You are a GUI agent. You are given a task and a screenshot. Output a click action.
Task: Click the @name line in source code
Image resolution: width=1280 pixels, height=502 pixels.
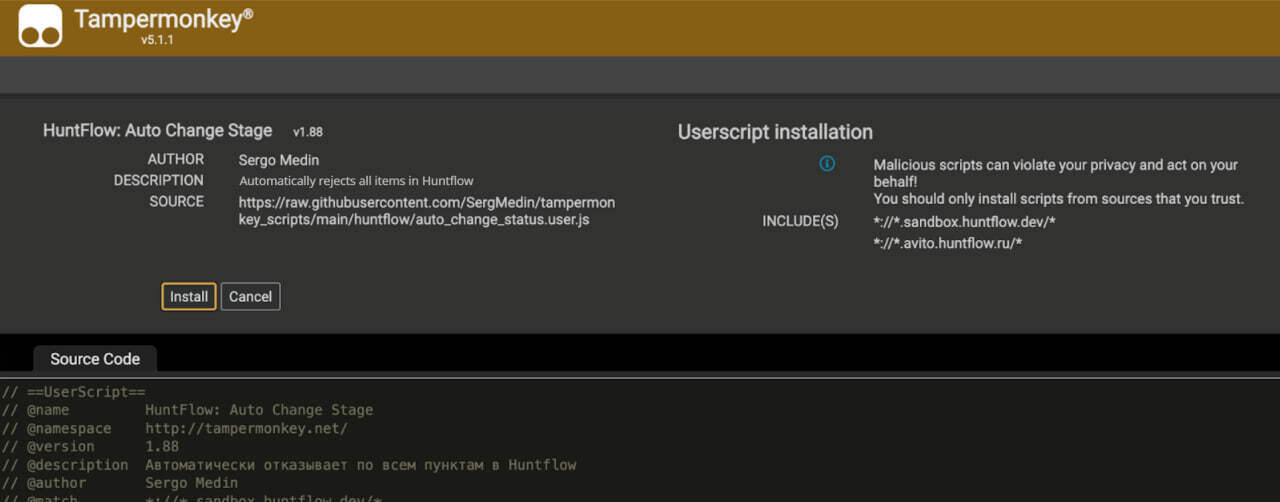pos(187,410)
